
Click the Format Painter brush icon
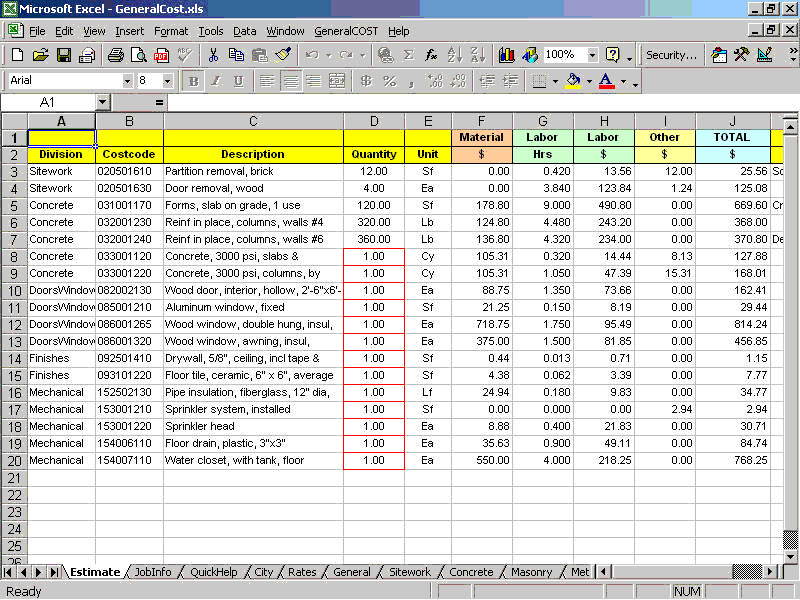pyautogui.click(x=282, y=55)
